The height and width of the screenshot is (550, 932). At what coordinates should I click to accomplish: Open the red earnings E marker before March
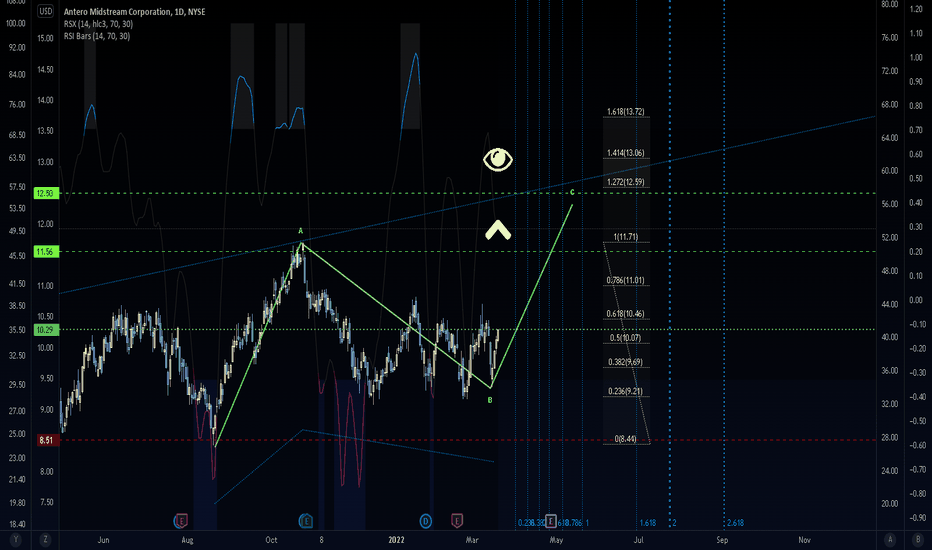456,521
